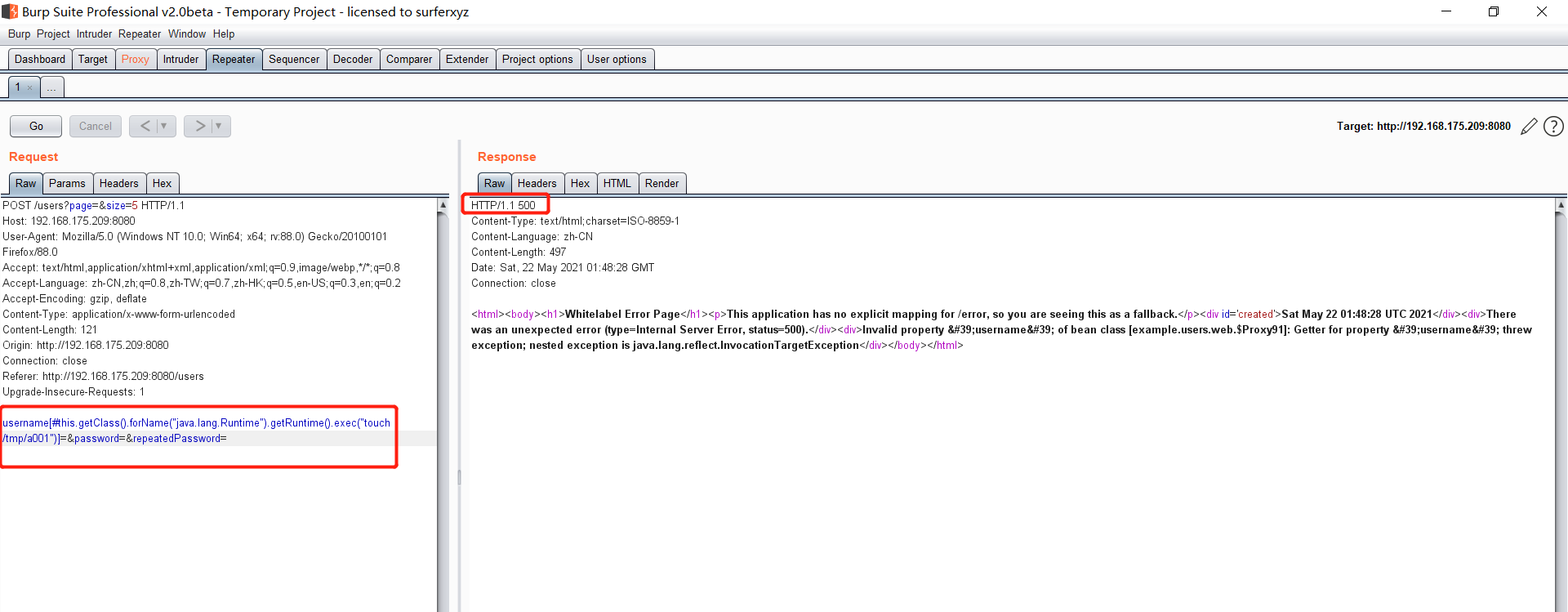Close Repeater tab 1 with x
Viewport: 1568px width, 612px height.
(x=30, y=87)
